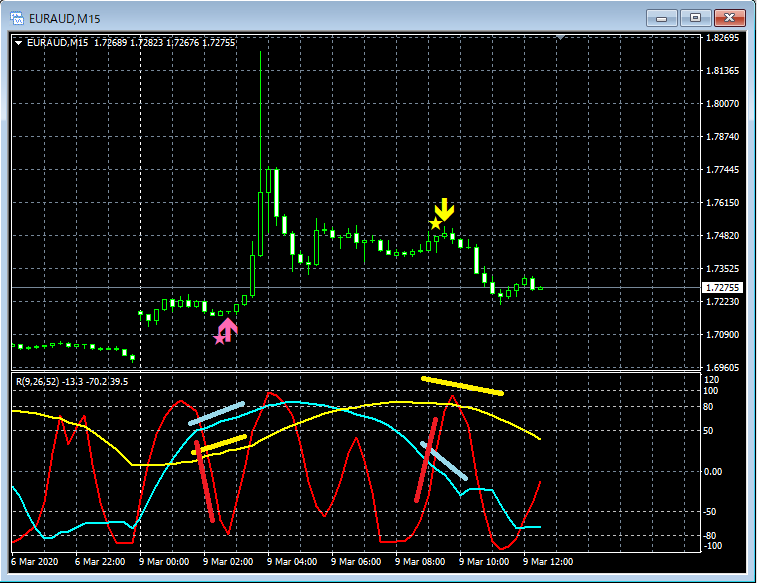The height and width of the screenshot is (583, 757).
Task: Select the chart shift triangle marker at top
Action: coord(560,37)
